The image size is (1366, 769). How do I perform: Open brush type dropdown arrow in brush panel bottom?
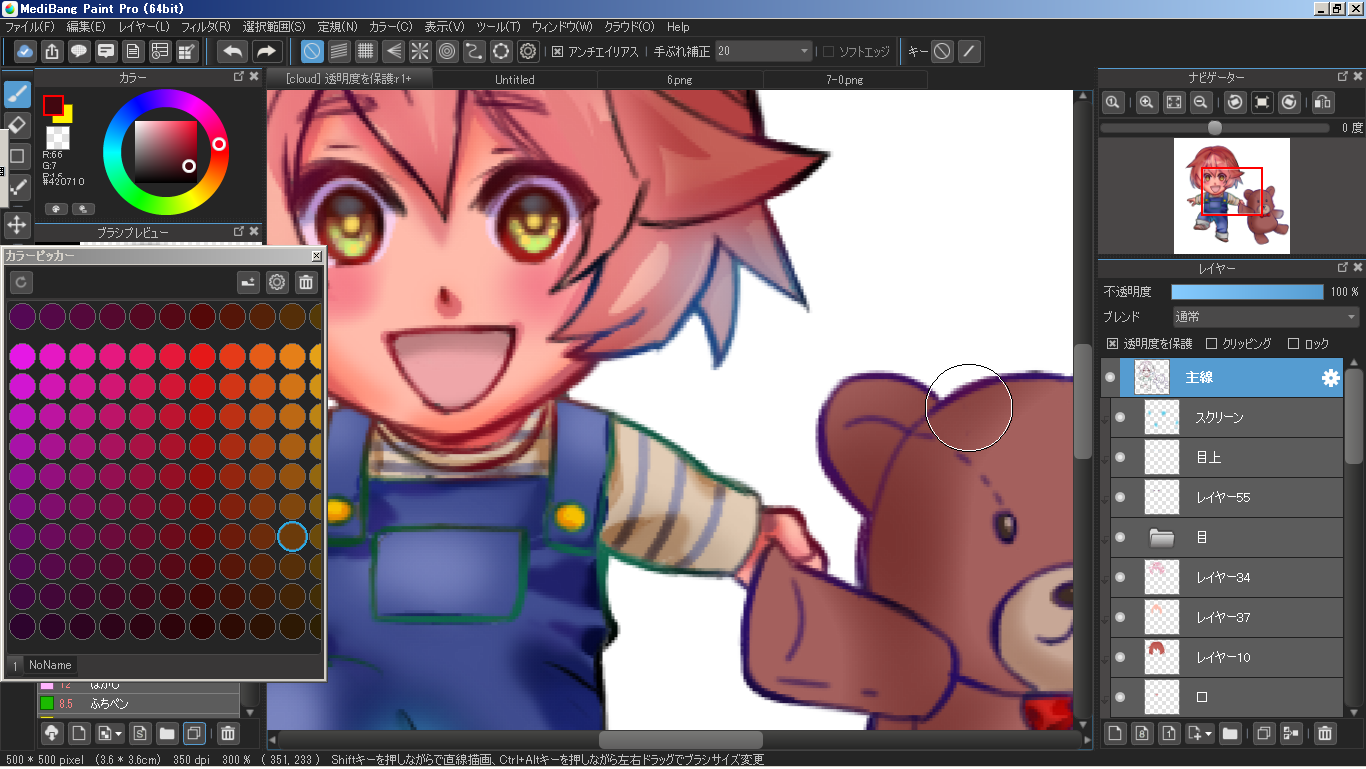120,734
